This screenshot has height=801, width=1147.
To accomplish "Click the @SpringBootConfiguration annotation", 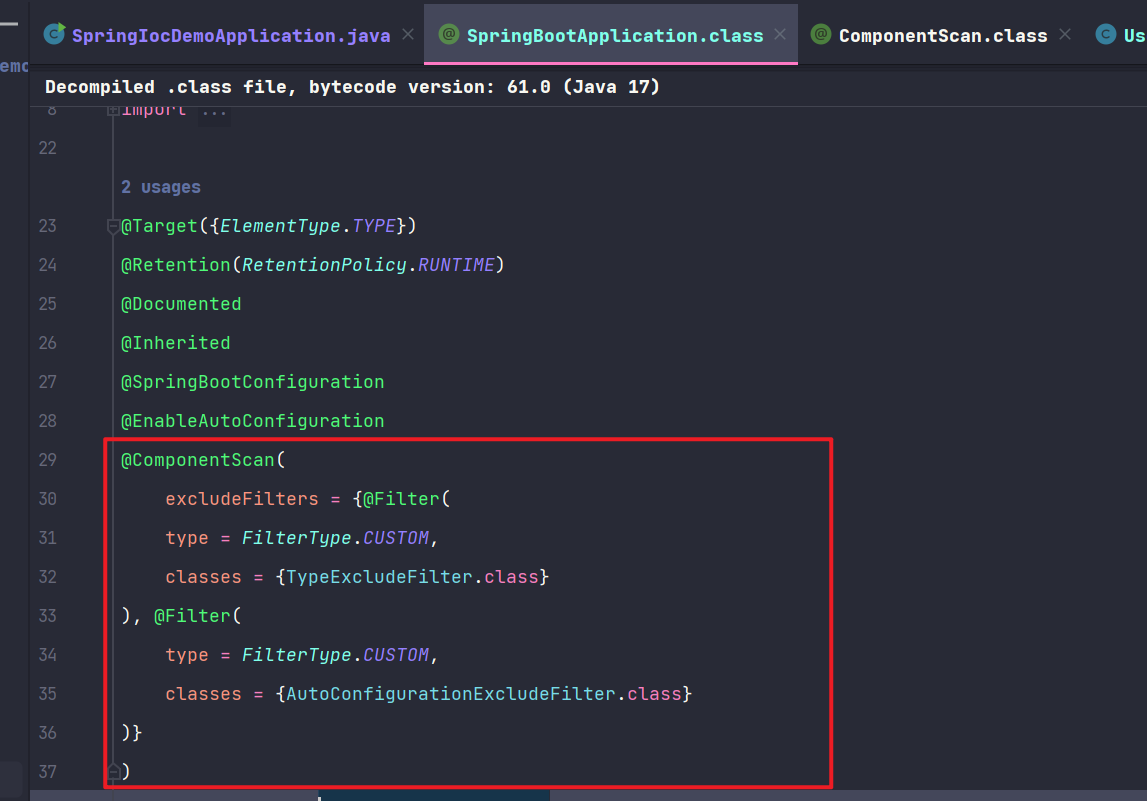I will click(x=252, y=382).
